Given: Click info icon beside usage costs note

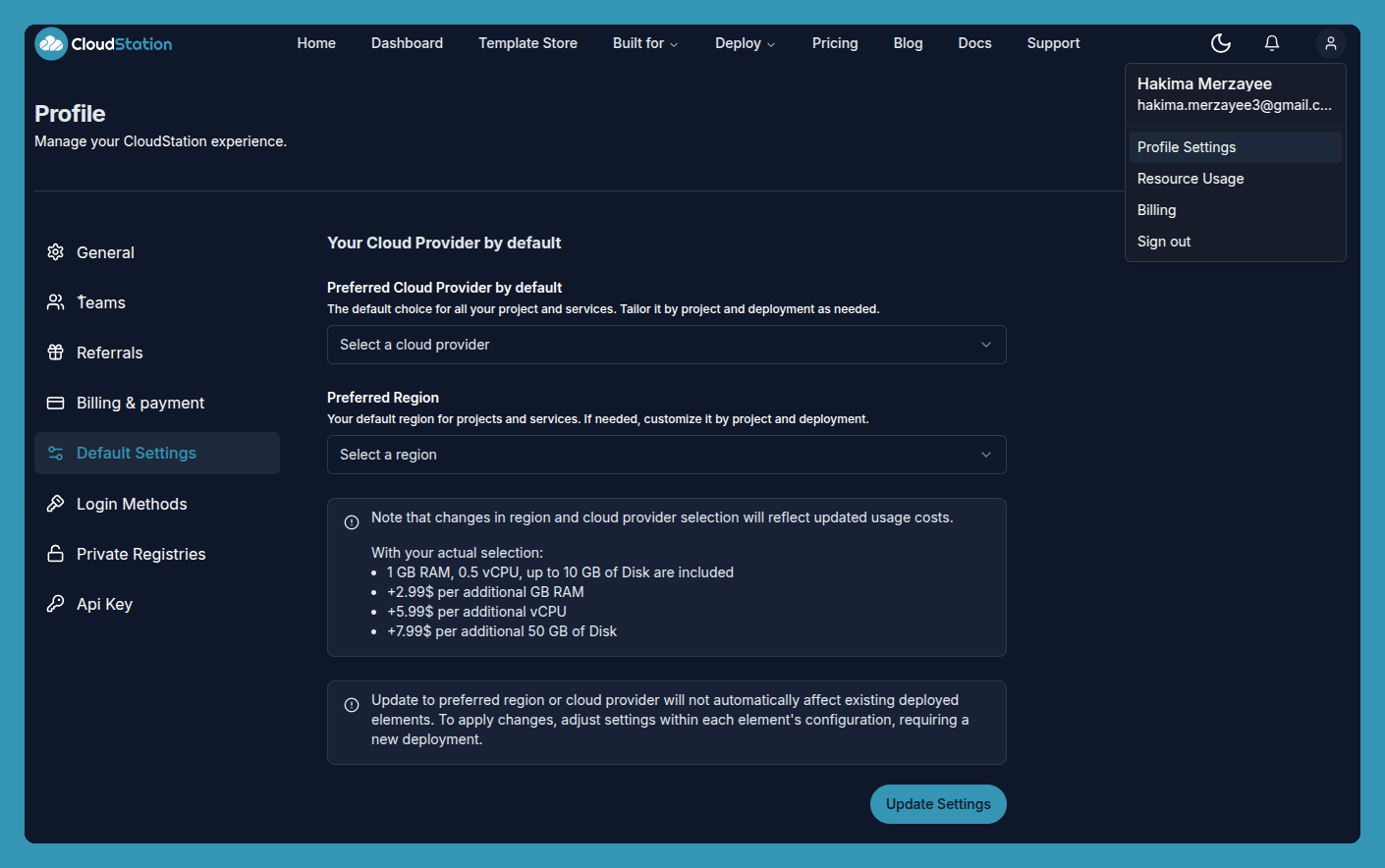Looking at the screenshot, I should (x=352, y=522).
